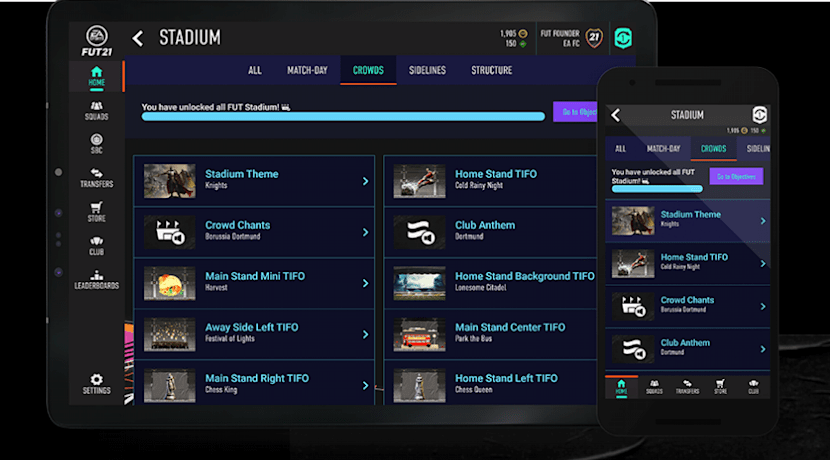
Task: Open Transfers in tablet sidebar
Action: click(x=96, y=178)
